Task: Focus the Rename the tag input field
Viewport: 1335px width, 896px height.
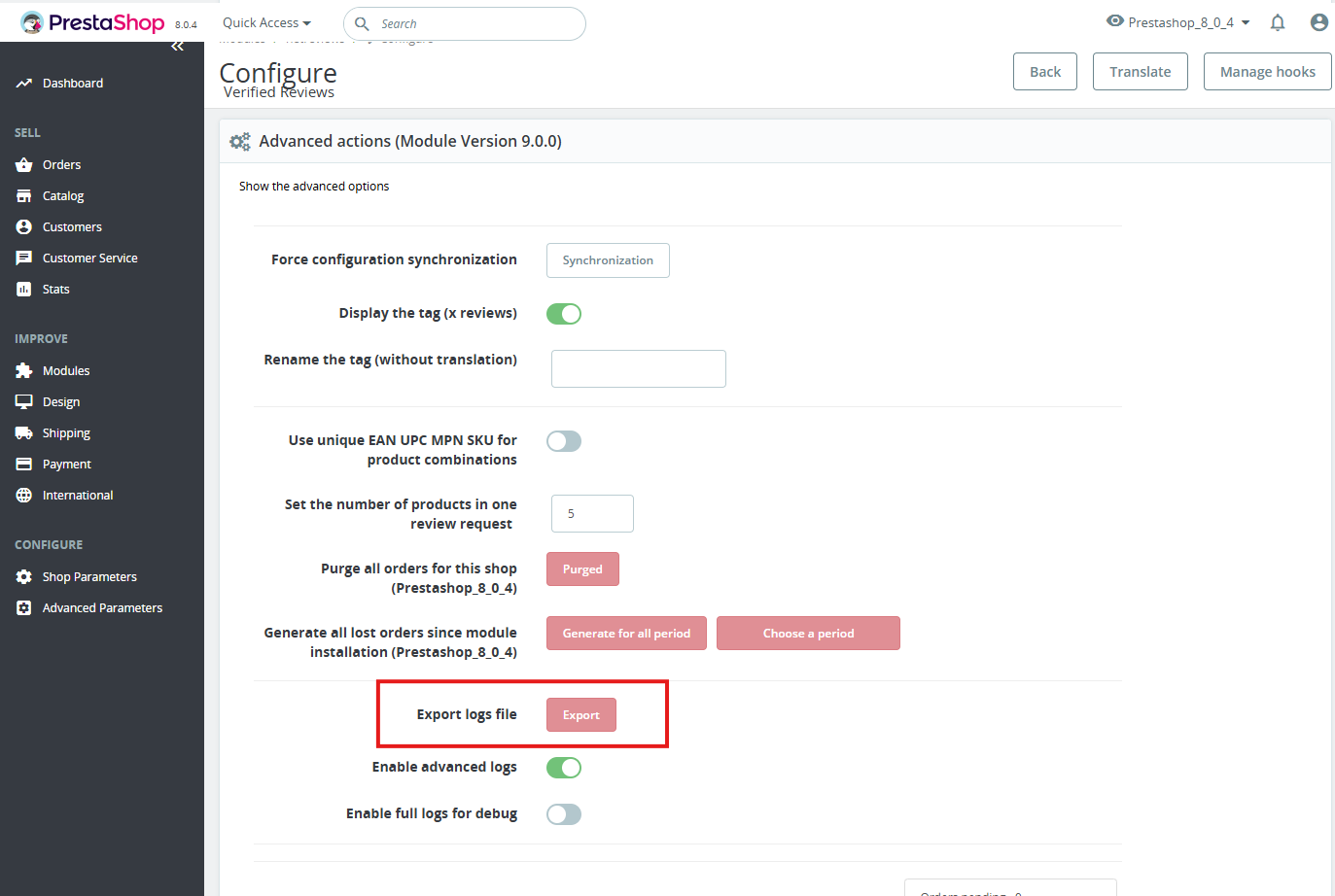Action: (638, 369)
